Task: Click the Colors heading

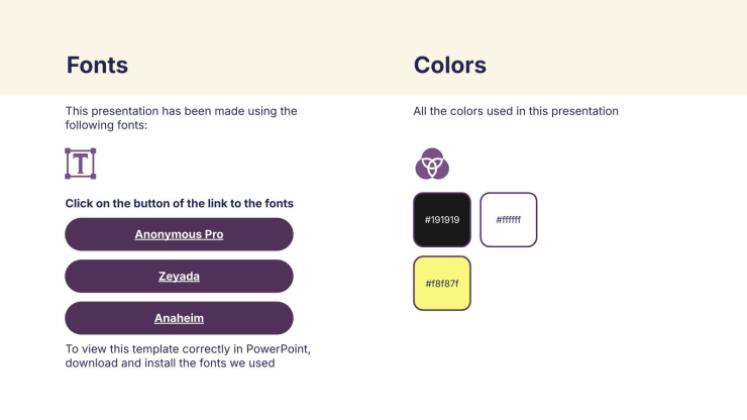Action: (x=450, y=65)
